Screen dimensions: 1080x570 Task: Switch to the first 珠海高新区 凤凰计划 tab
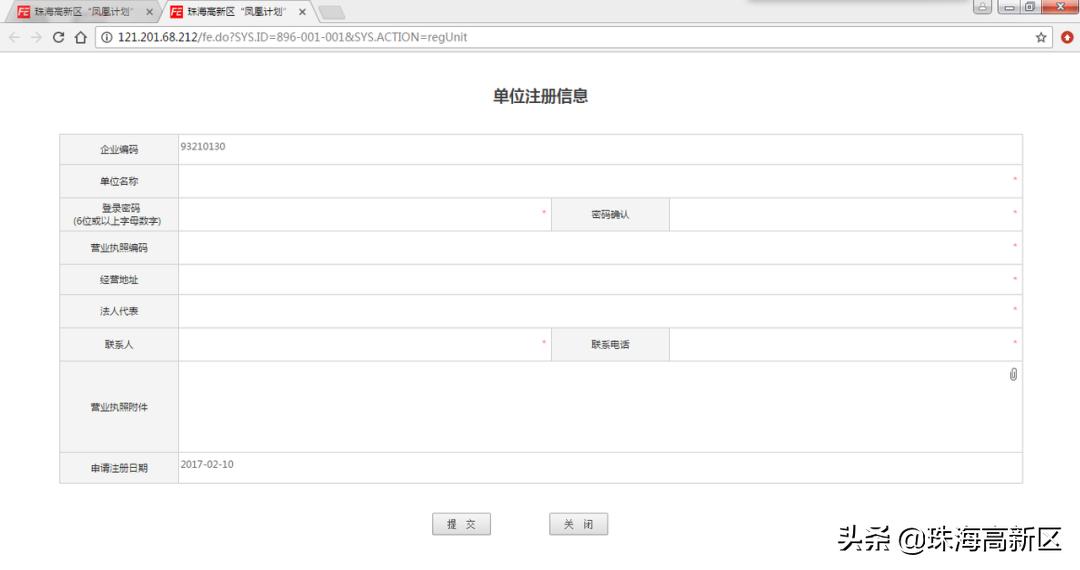pyautogui.click(x=83, y=12)
